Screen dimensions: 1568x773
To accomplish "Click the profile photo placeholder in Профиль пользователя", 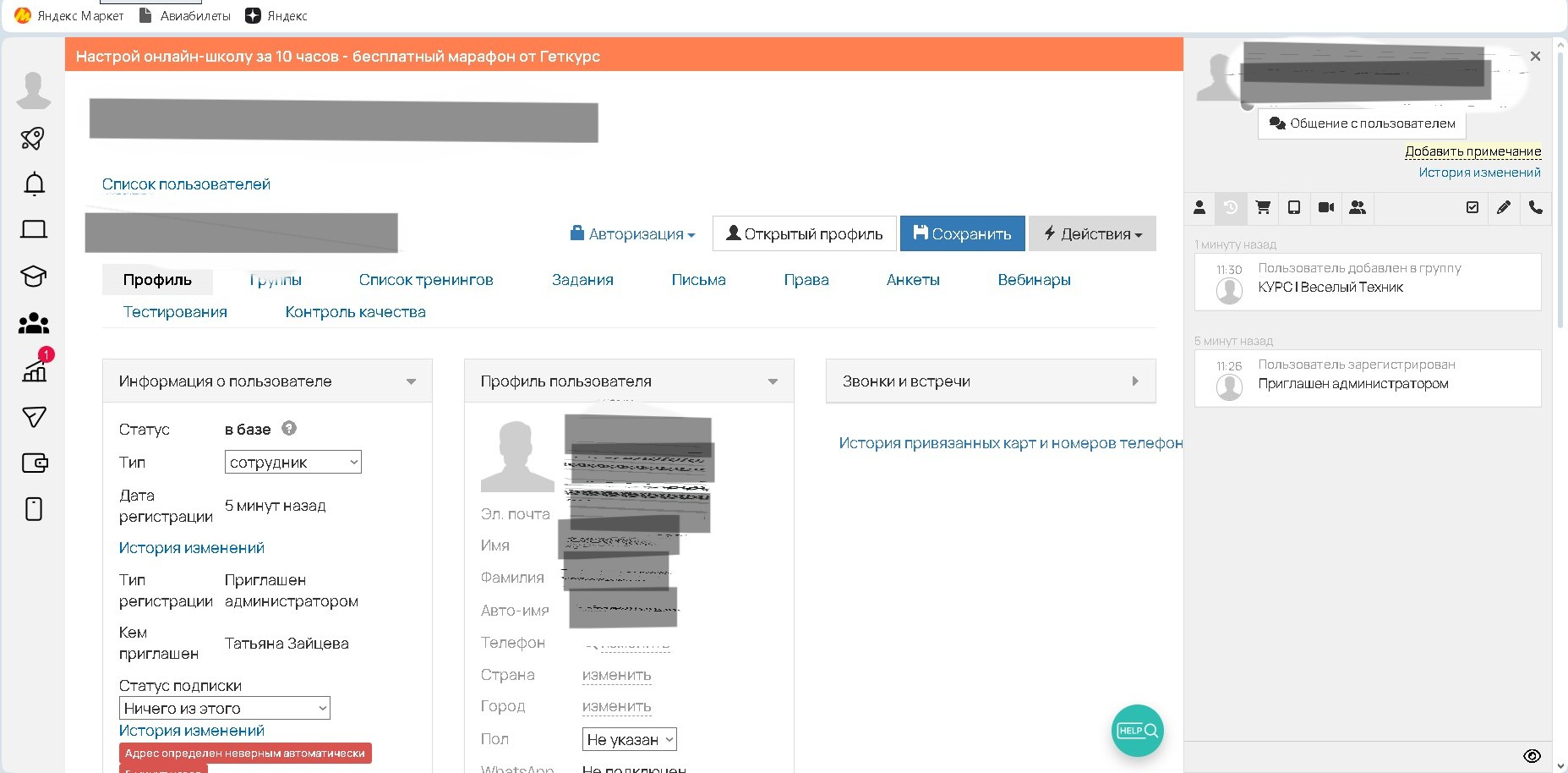I will pos(517,456).
